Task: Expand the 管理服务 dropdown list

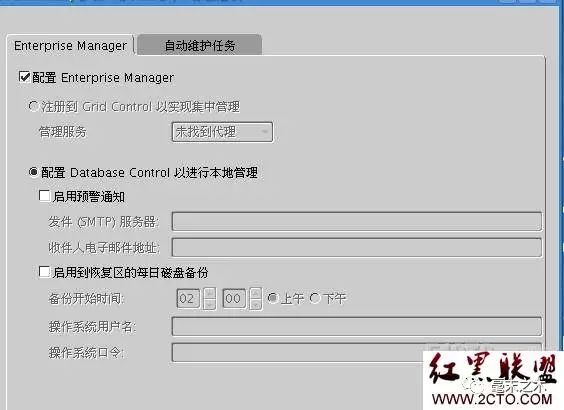Action: 222,132
